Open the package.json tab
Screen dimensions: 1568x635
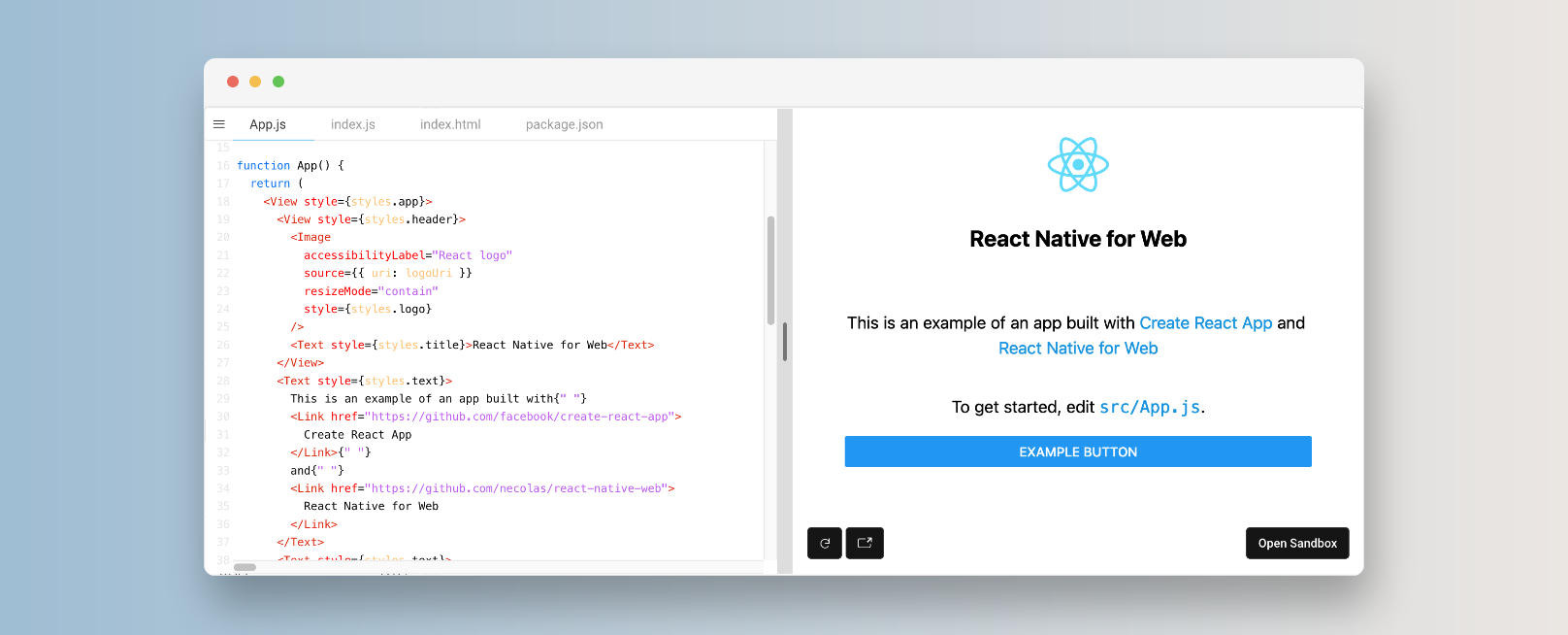tap(565, 124)
